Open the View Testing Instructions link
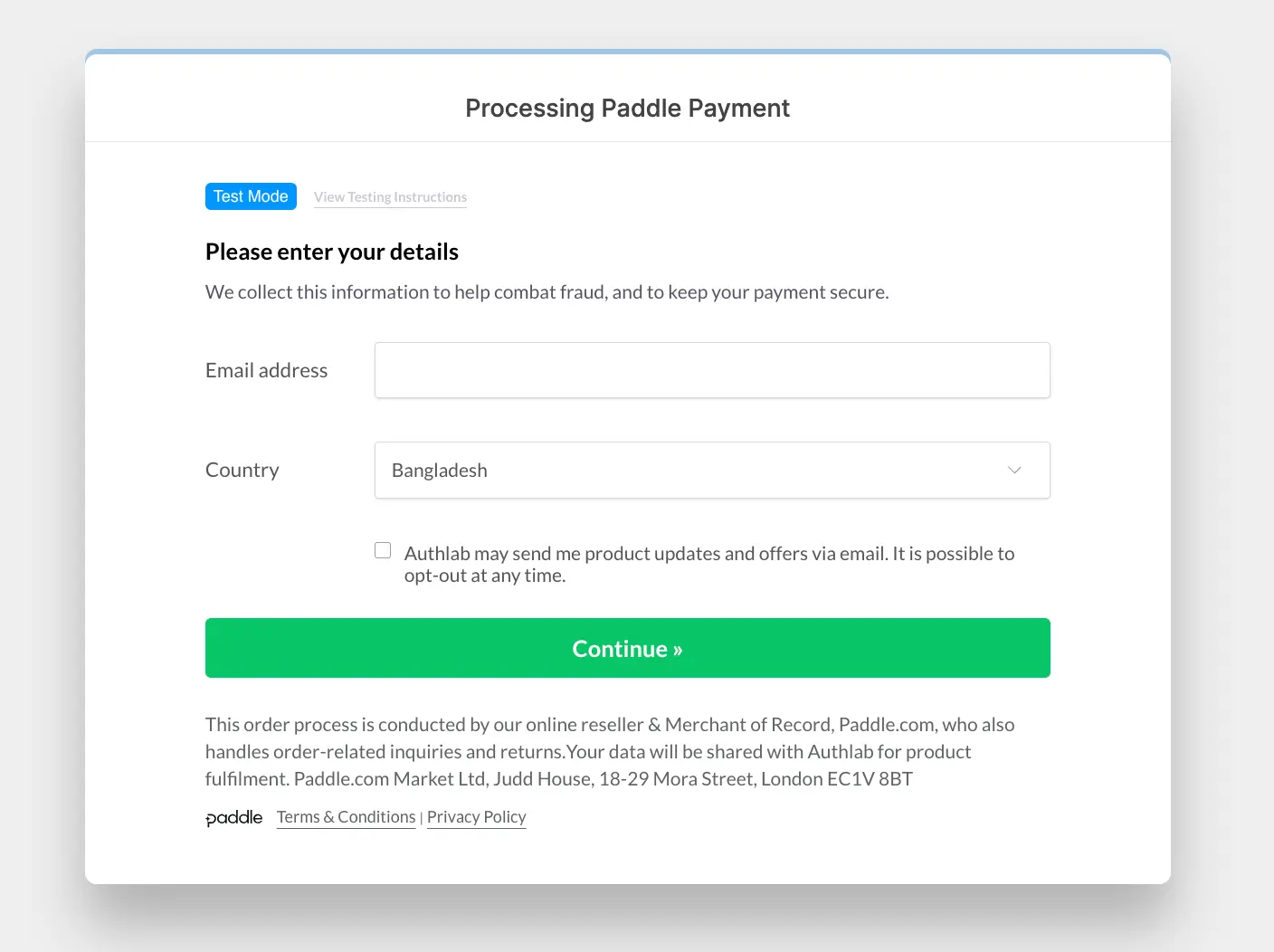This screenshot has width=1274, height=952. pyautogui.click(x=390, y=197)
